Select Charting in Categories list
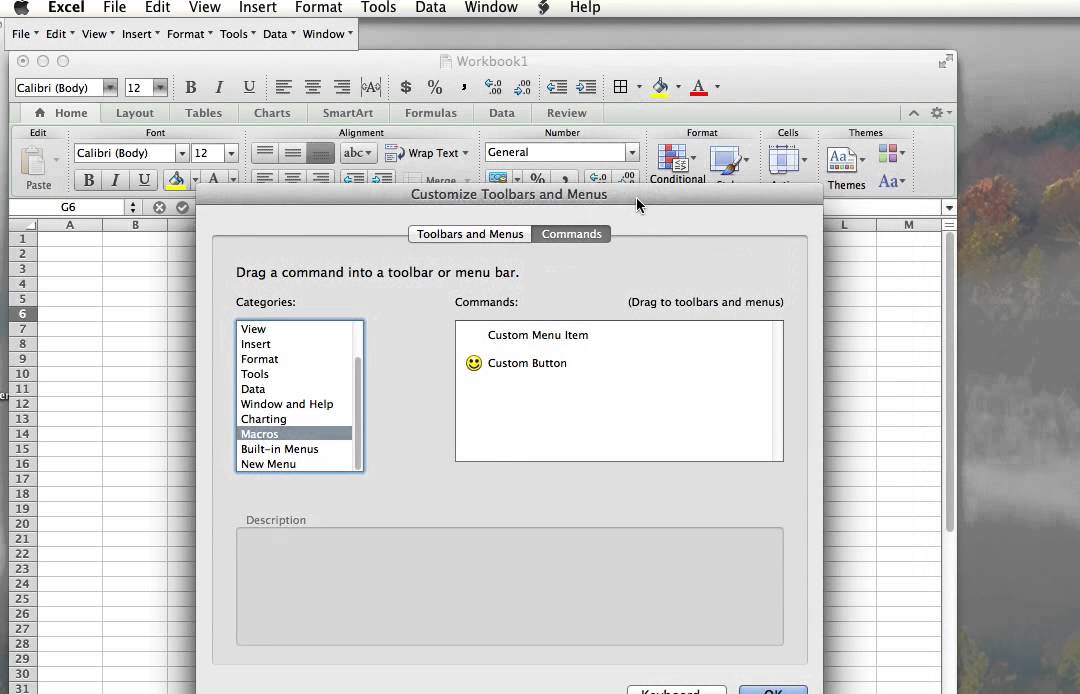Image resolution: width=1080 pixels, height=694 pixels. click(x=294, y=419)
